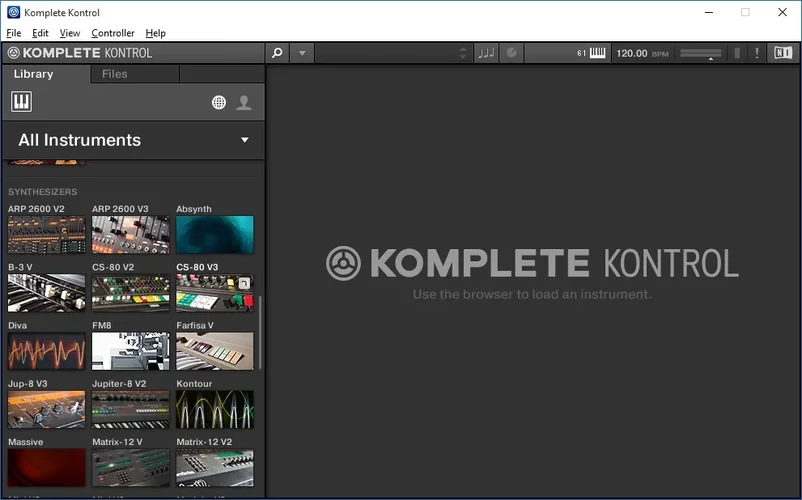Close the Komplete Kontrol window
This screenshot has width=802, height=500.
[x=782, y=12]
